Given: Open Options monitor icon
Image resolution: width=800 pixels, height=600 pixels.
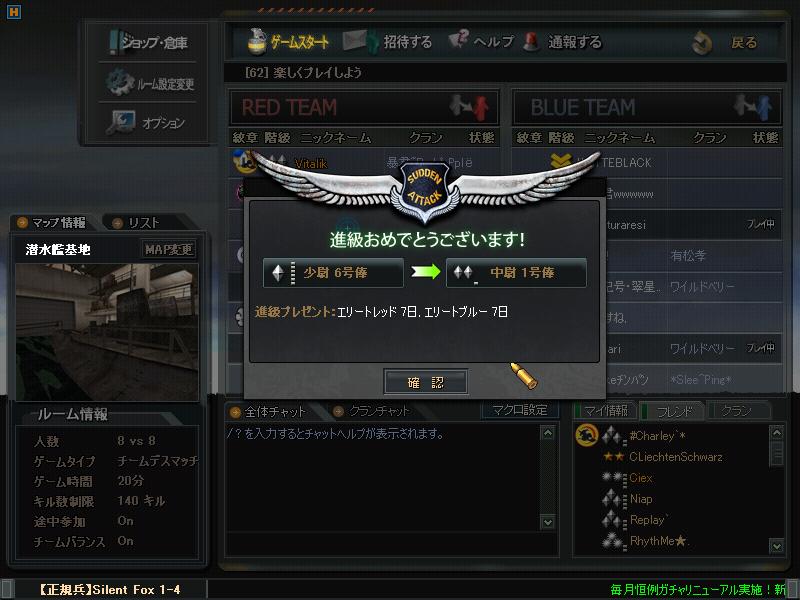Looking at the screenshot, I should coord(121,122).
